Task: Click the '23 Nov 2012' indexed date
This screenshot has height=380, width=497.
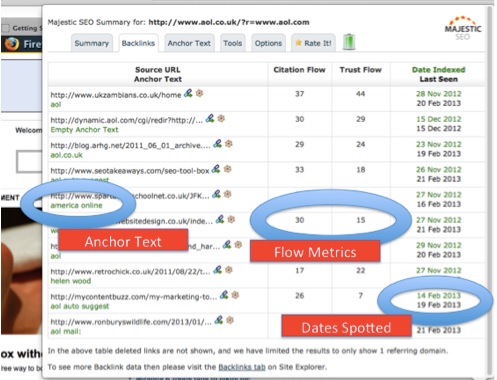Action: (438, 144)
